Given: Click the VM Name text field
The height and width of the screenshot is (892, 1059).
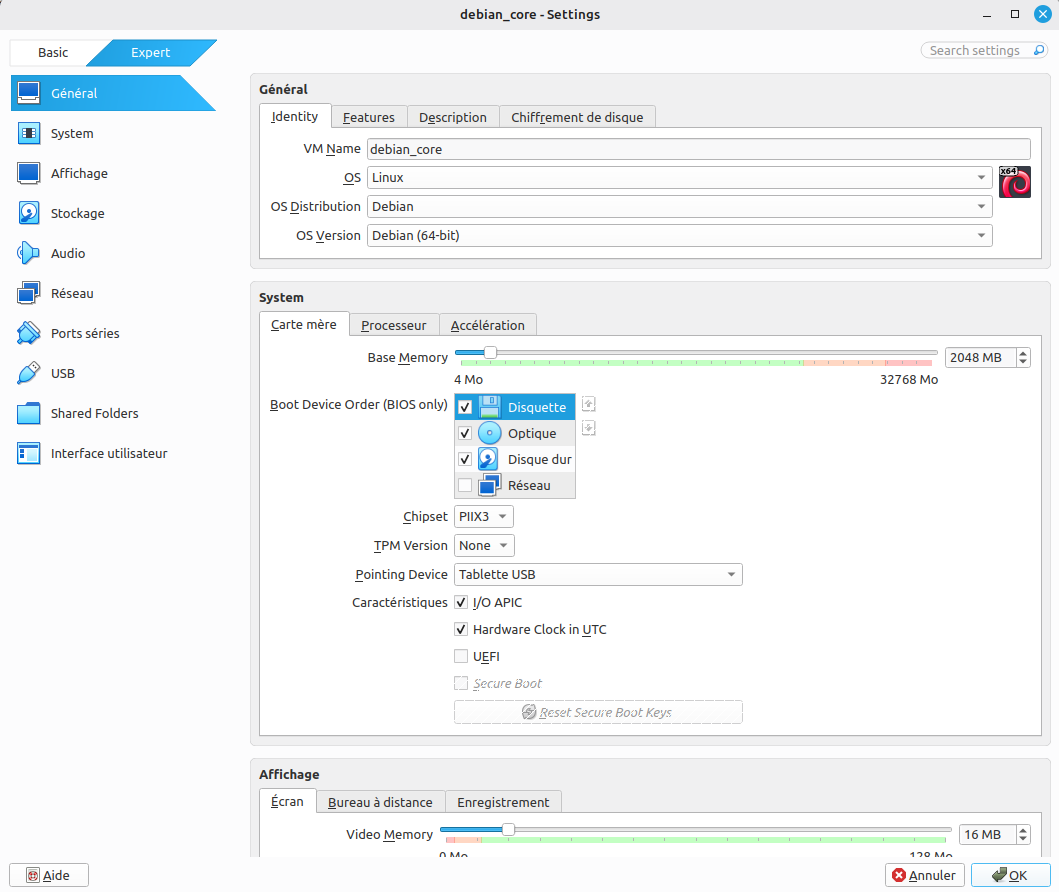Looking at the screenshot, I should coord(698,149).
